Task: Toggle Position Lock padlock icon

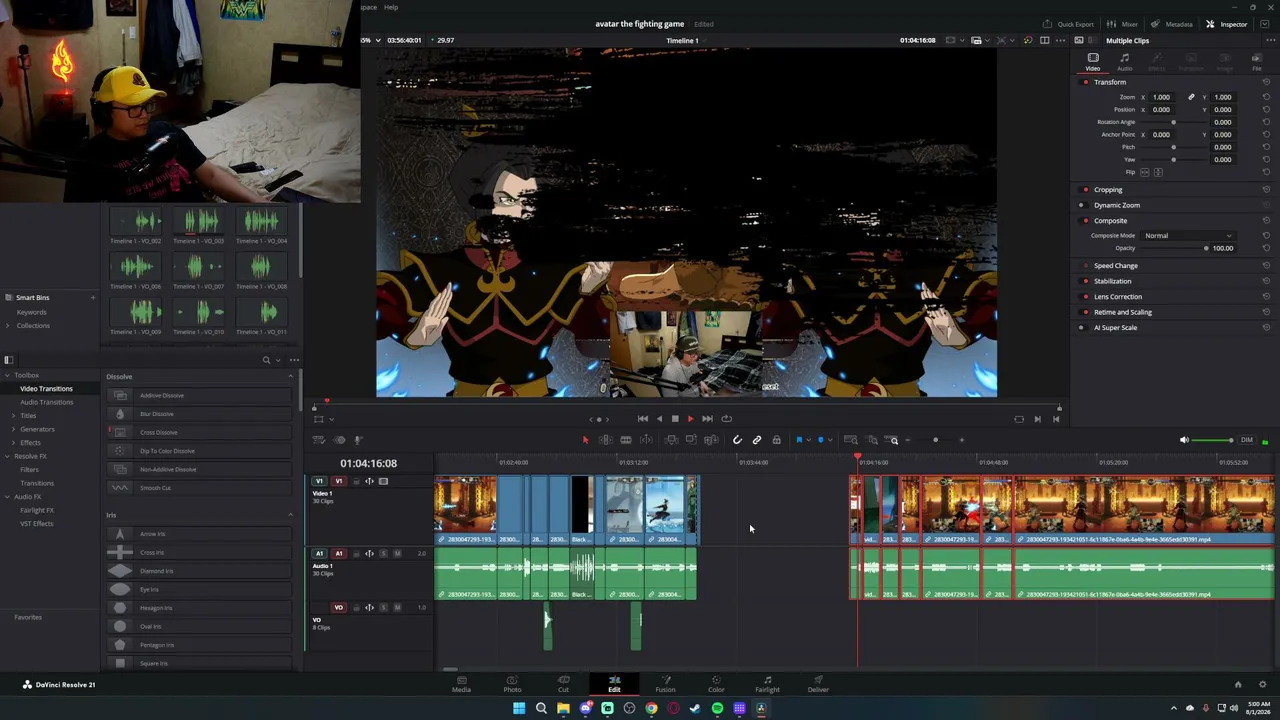Action: (x=776, y=440)
